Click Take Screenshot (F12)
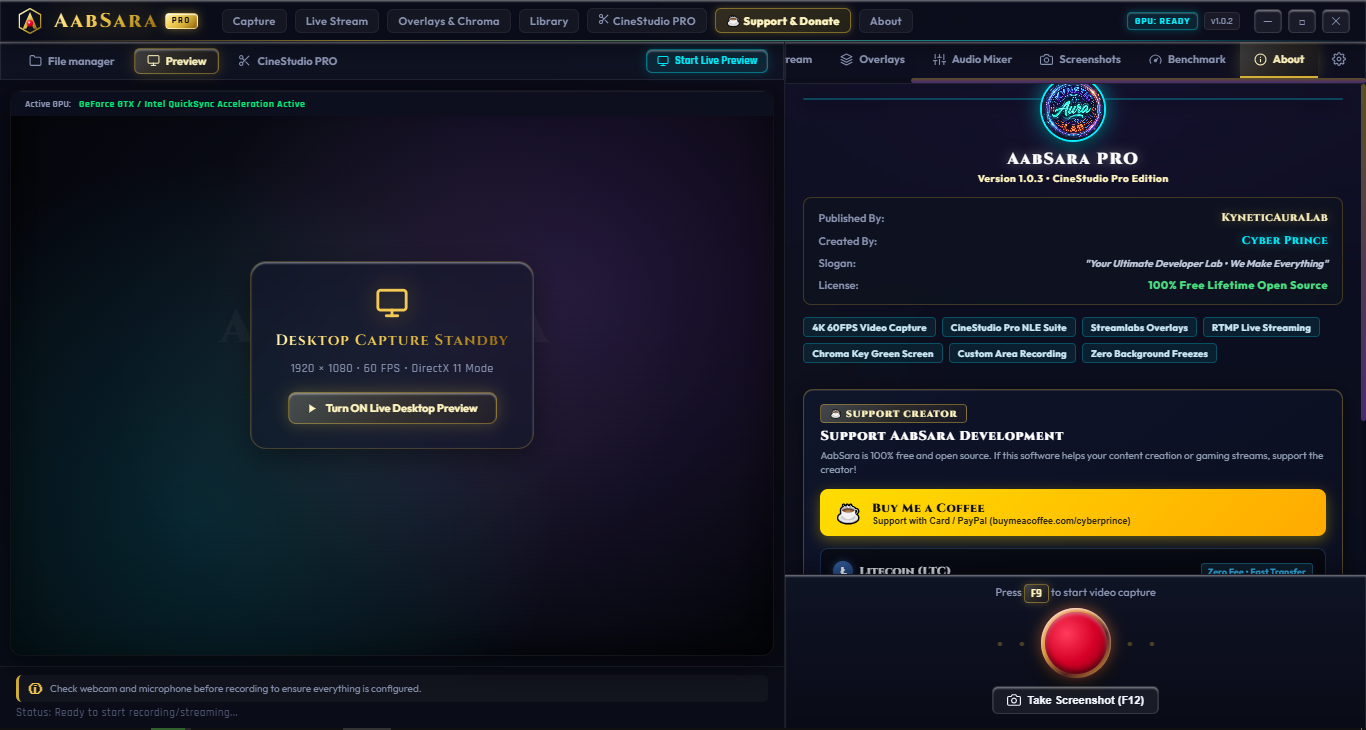This screenshot has height=730, width=1366. tap(1075, 700)
